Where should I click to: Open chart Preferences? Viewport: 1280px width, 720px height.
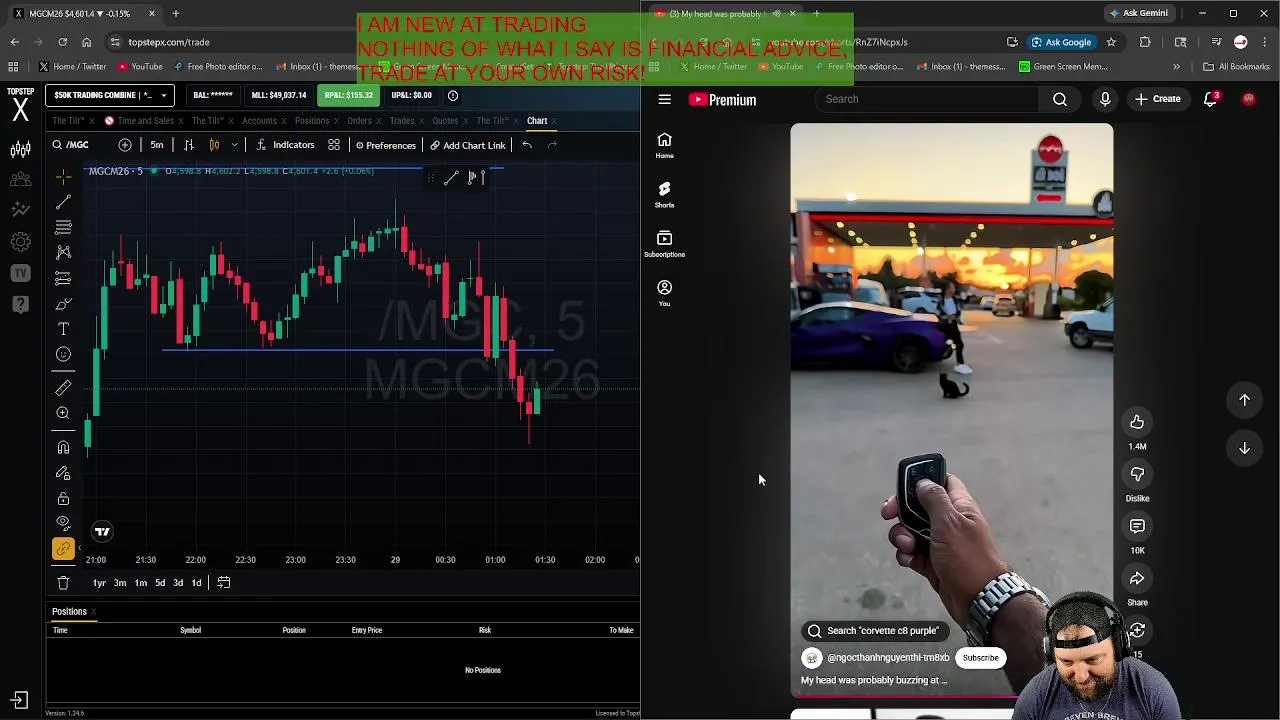(386, 146)
